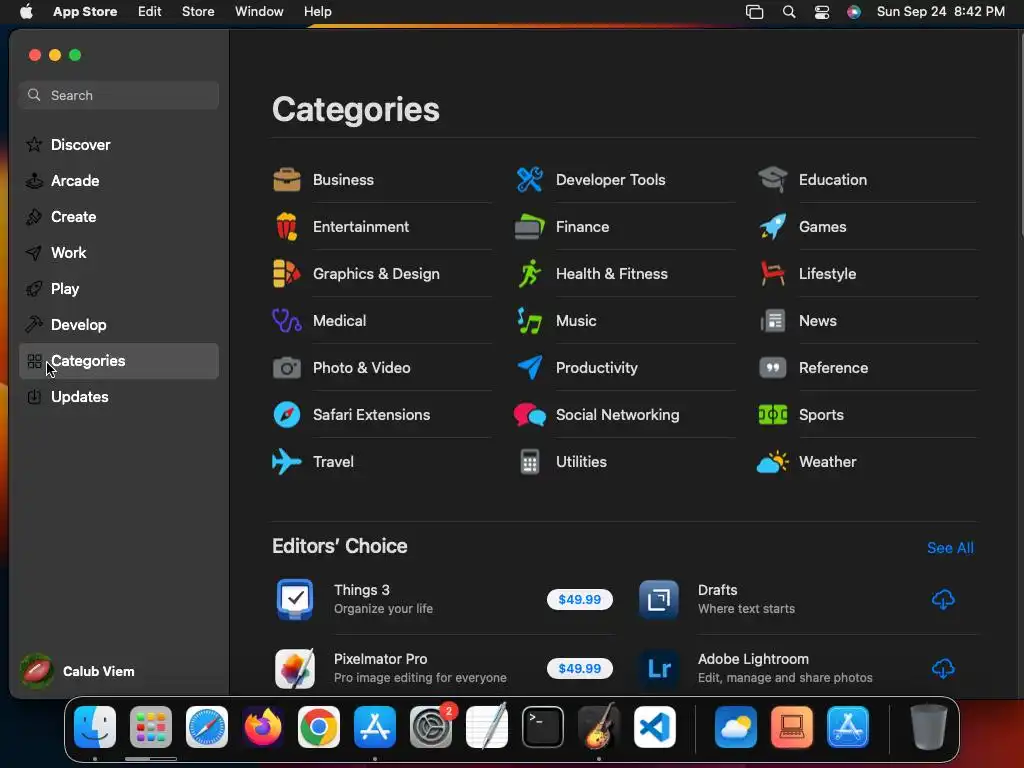Screen dimensions: 1024x768
Task: Open the Pixelmator Pro app icon
Action: pos(295,669)
